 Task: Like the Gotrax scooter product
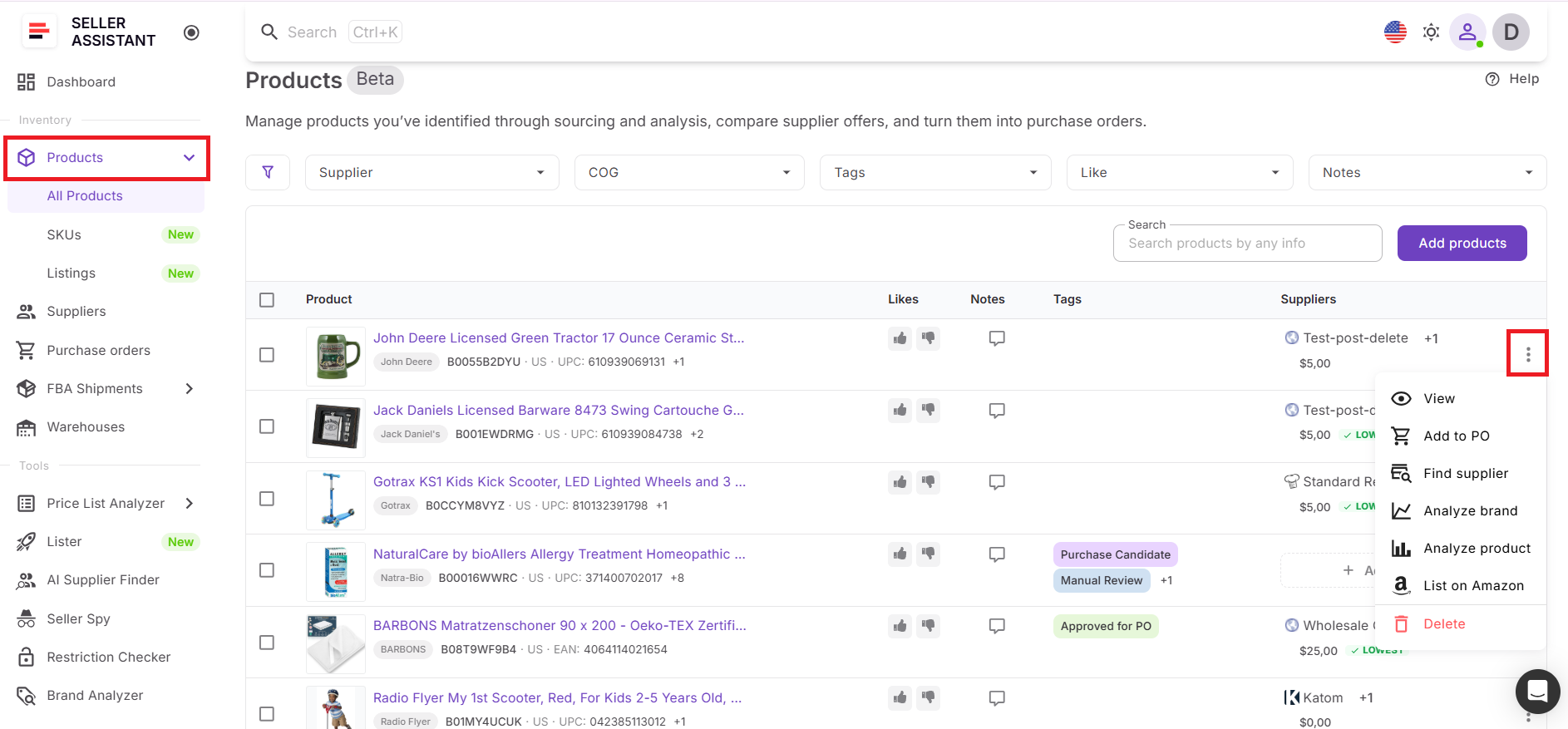(x=900, y=482)
